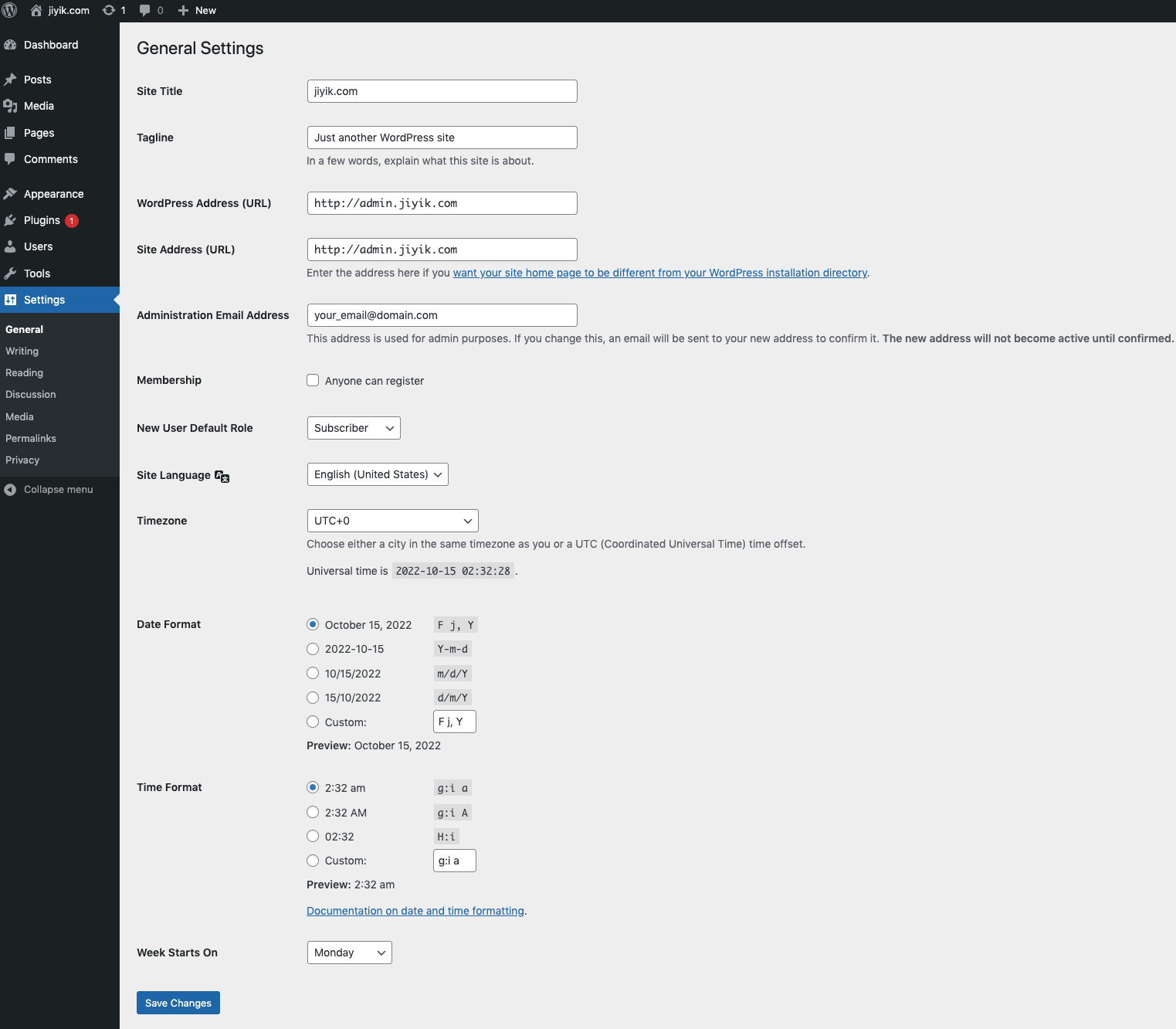Click the Administration Email Address field

pyautogui.click(x=442, y=315)
